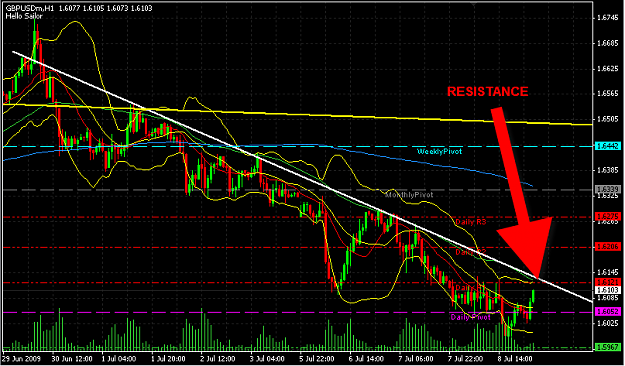Screen dimensions: 625x366
Task: Click the '6 Jul 14:00' time axis label
Action: click(x=367, y=359)
